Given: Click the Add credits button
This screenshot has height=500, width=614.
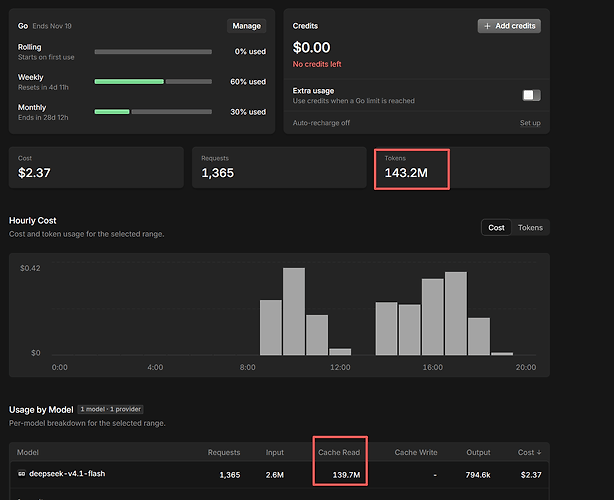Looking at the screenshot, I should (509, 26).
